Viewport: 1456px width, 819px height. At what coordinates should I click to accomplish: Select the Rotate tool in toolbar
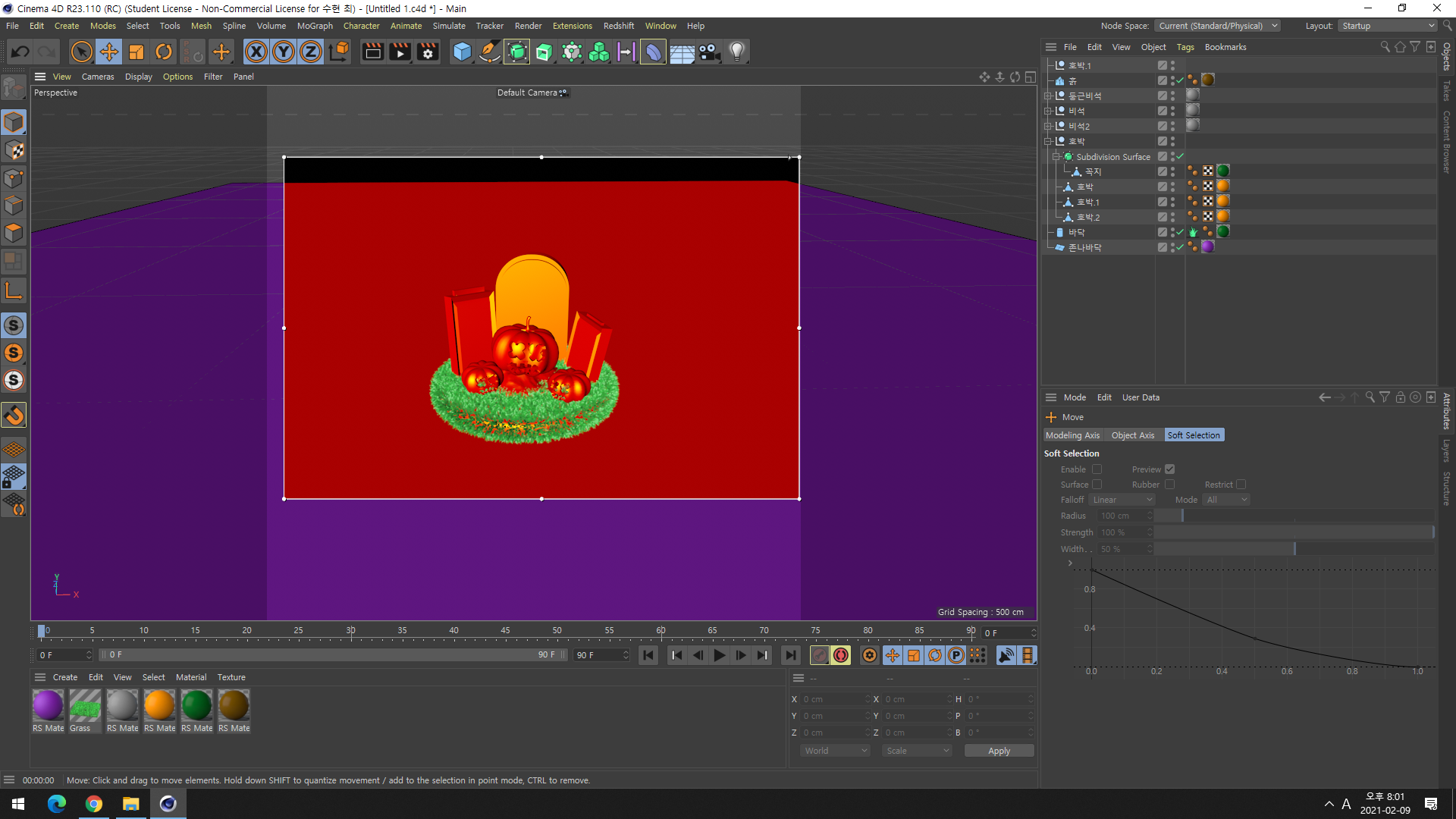point(165,52)
